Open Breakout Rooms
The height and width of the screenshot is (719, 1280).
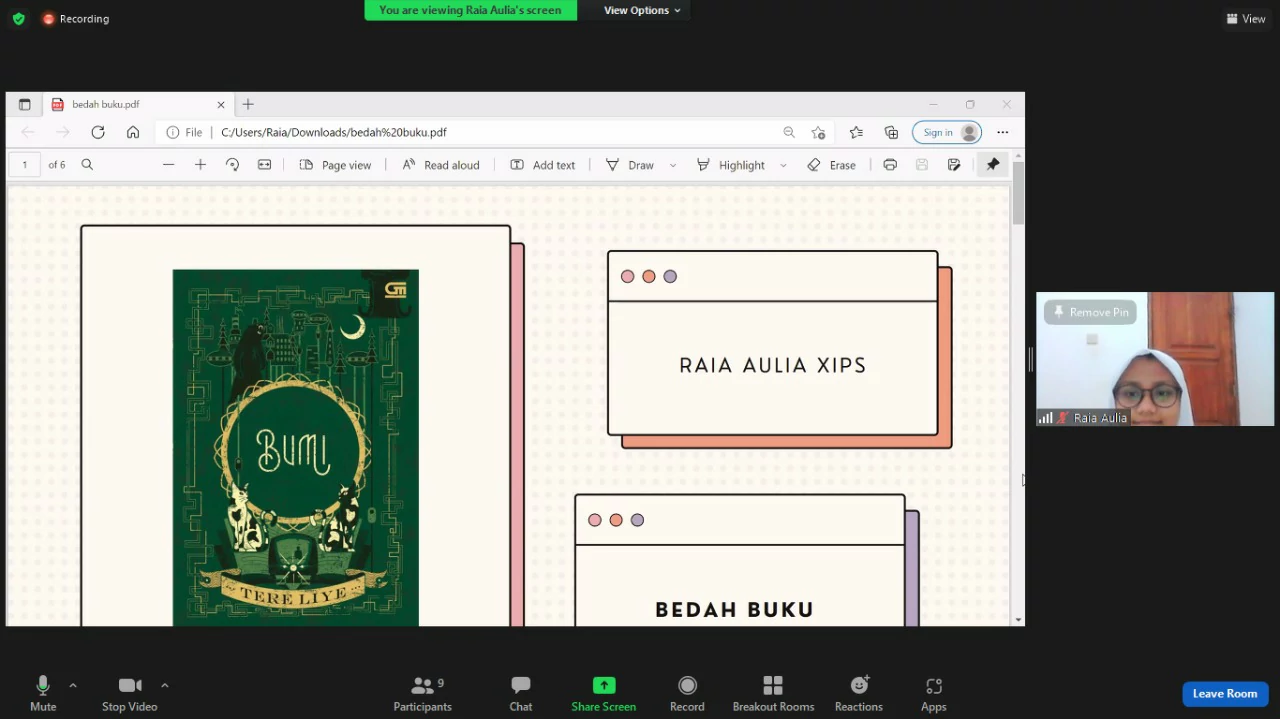773,693
